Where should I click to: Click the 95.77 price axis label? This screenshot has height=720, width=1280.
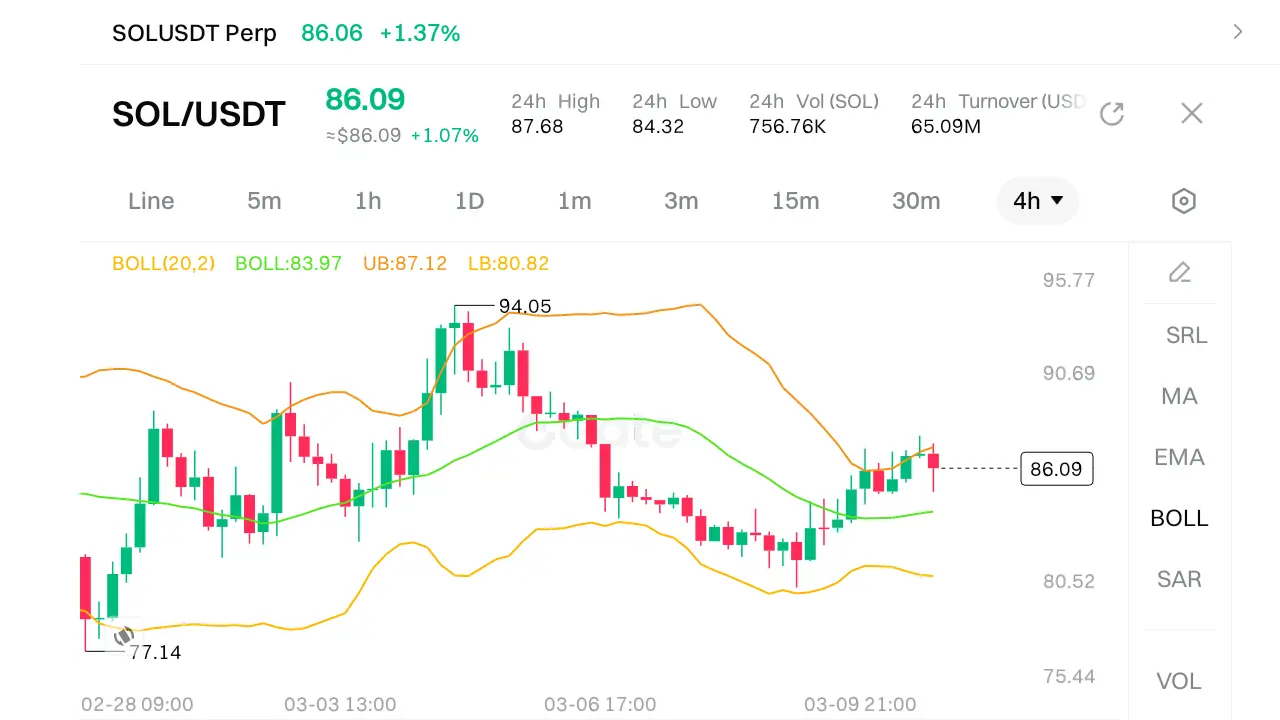point(1069,280)
